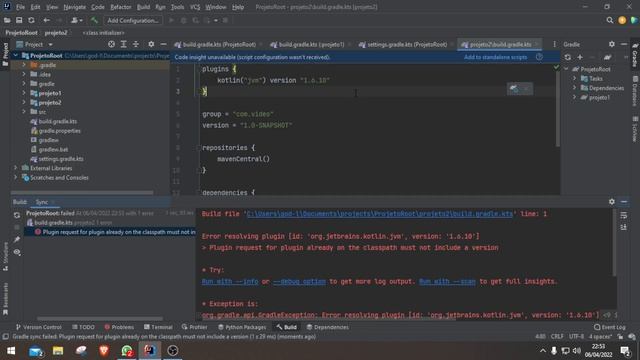Reload all Gradle projects icon

[568, 58]
